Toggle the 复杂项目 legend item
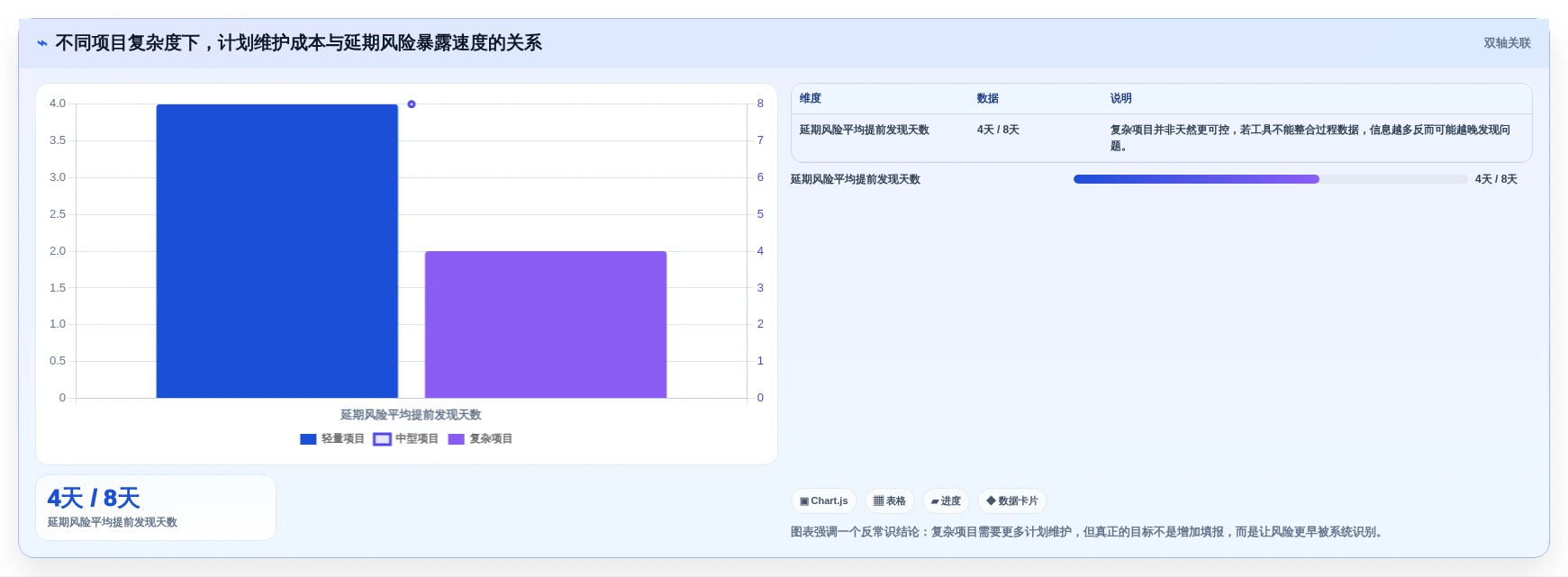 click(x=480, y=439)
